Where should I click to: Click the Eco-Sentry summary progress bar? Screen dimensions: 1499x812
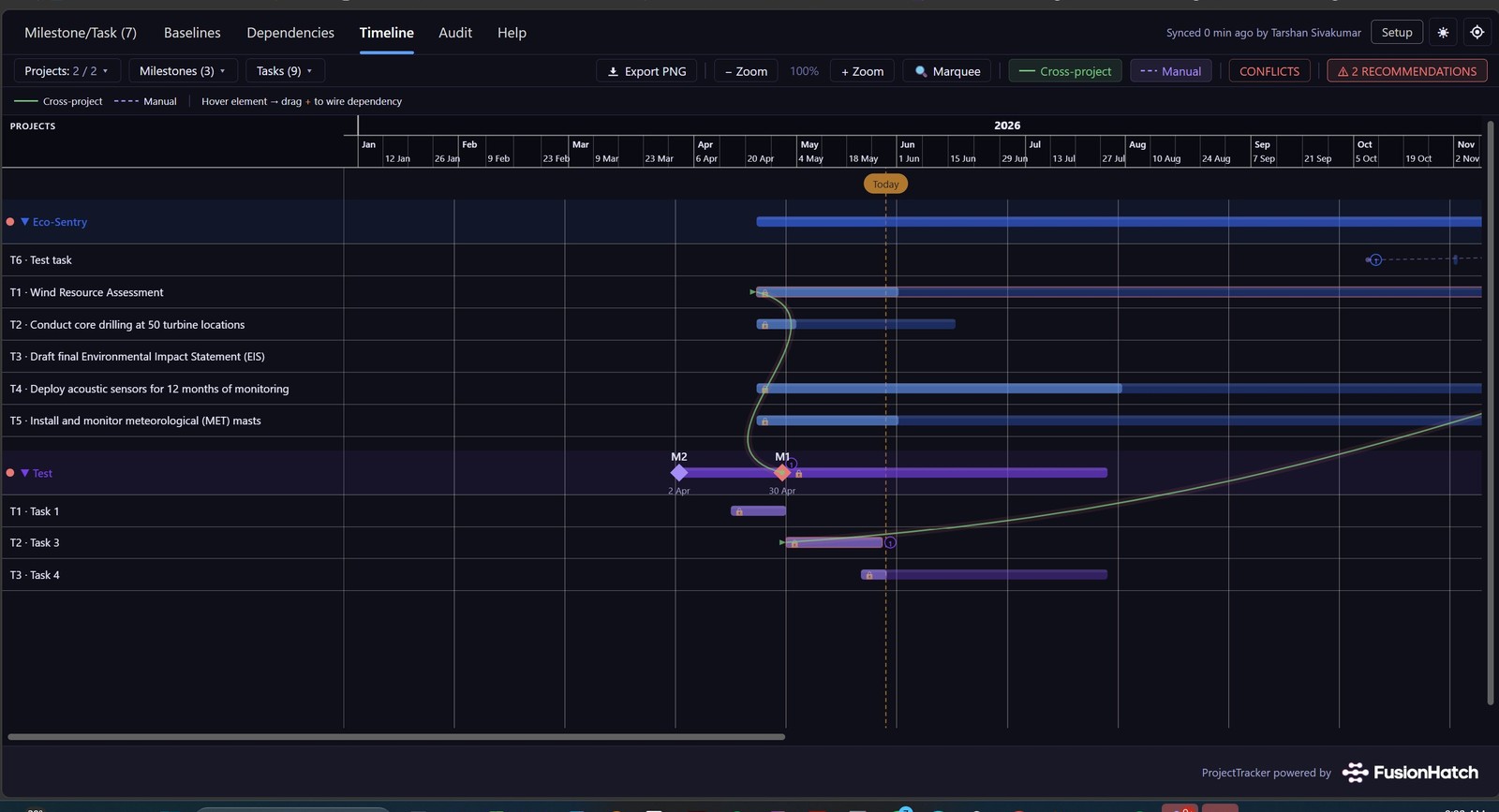[x=1119, y=222]
